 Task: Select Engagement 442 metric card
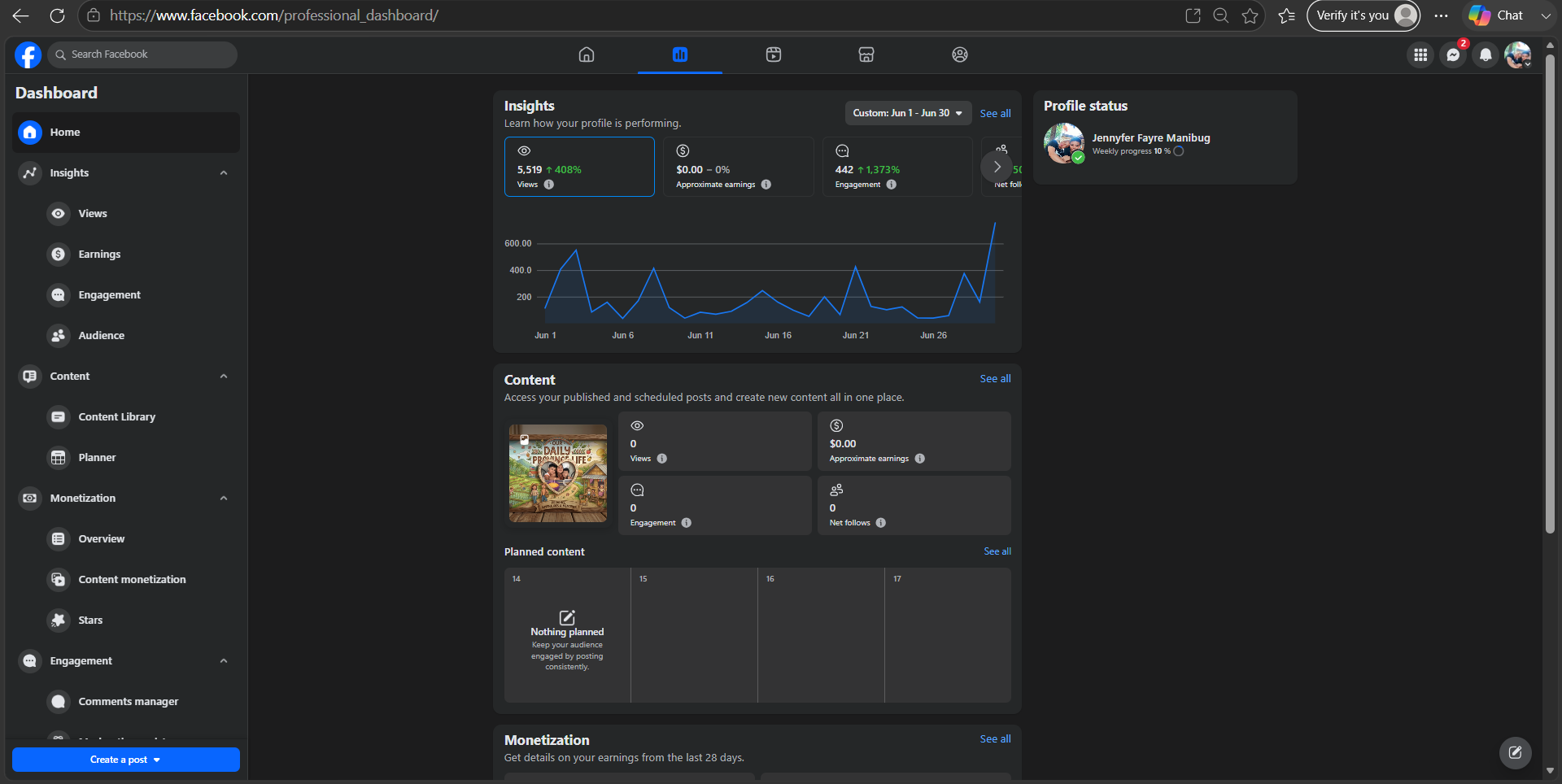click(897, 167)
